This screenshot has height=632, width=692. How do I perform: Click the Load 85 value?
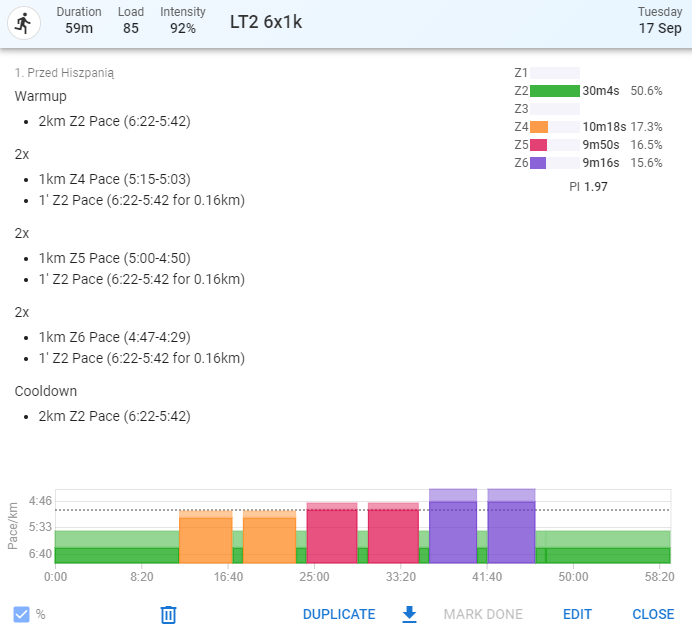[x=131, y=28]
